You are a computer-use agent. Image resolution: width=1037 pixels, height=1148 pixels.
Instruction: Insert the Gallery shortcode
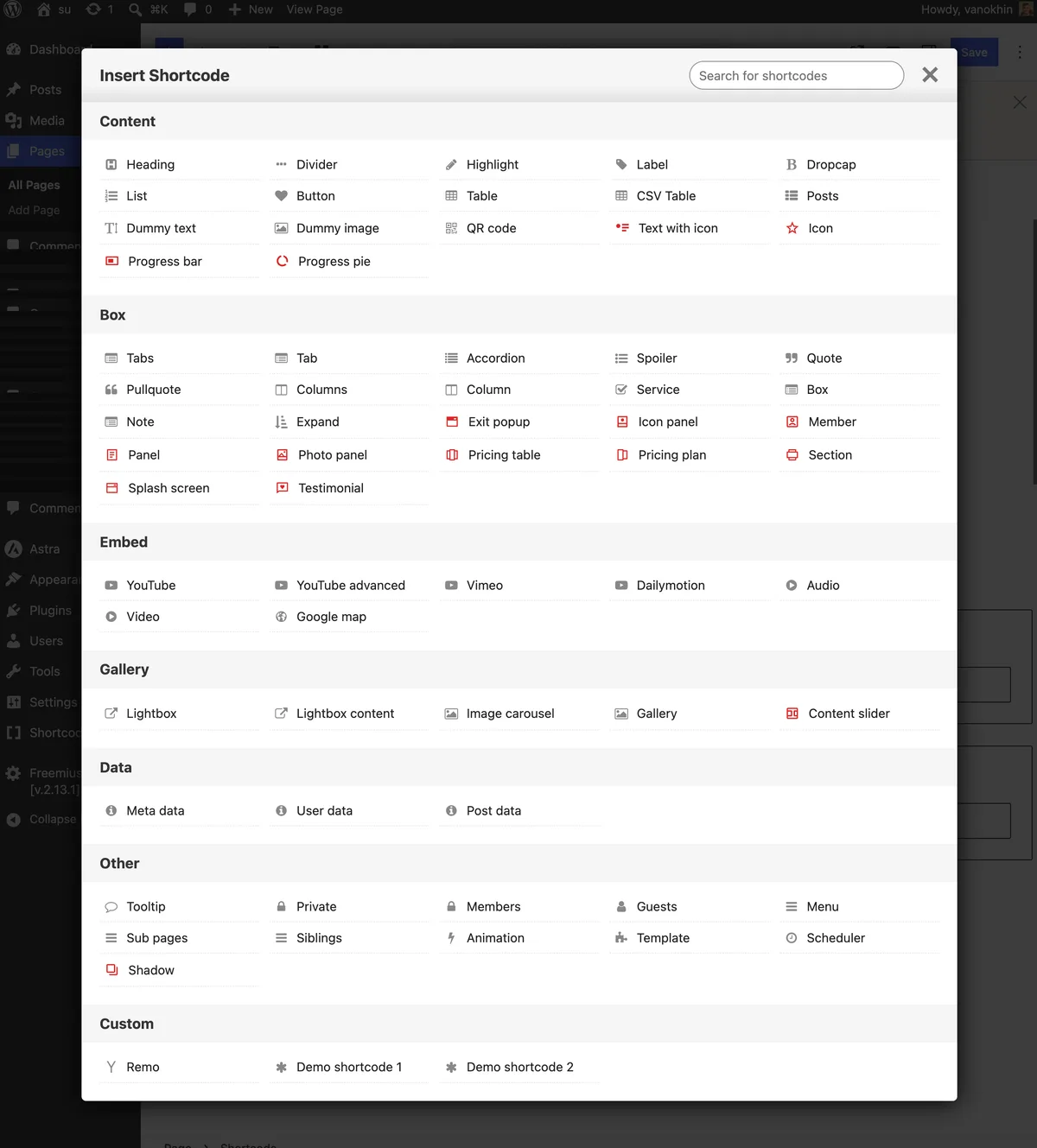point(690,714)
